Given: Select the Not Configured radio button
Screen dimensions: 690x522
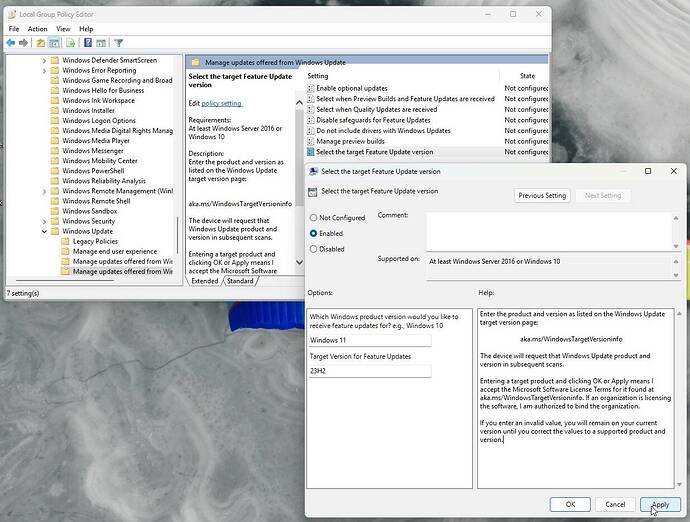Looking at the screenshot, I should (x=313, y=217).
